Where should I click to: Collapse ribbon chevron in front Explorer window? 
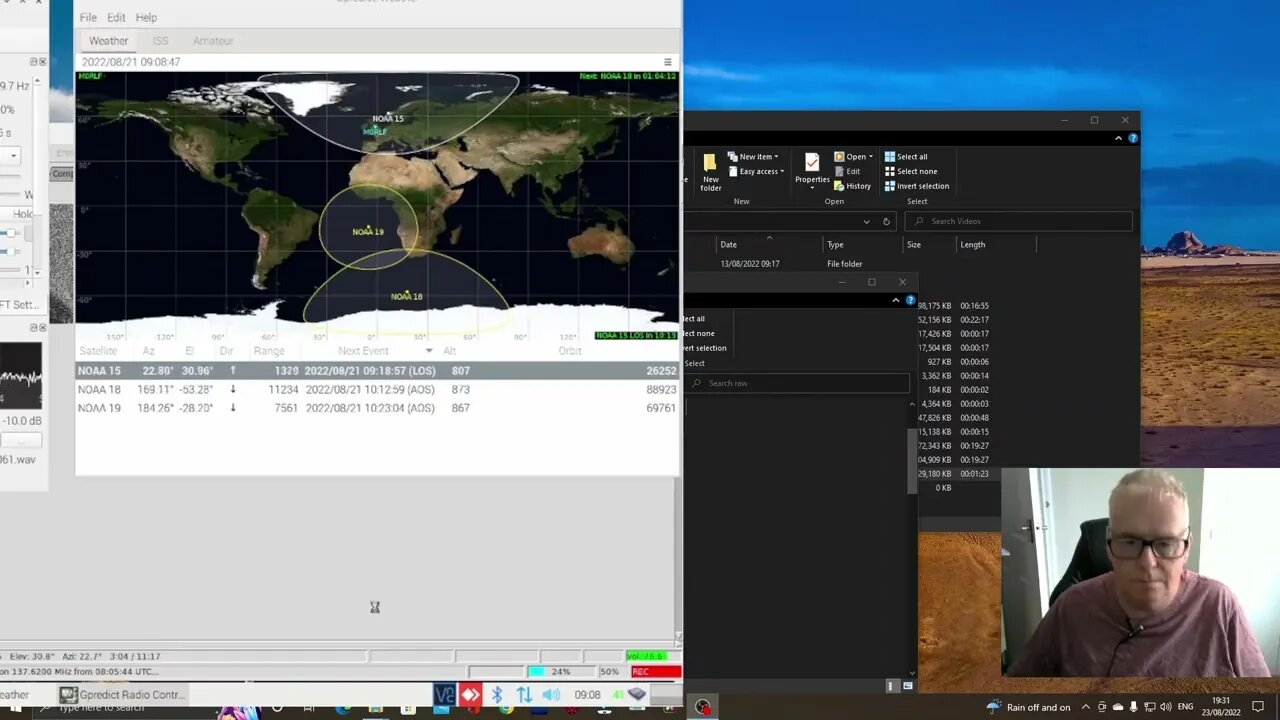[x=896, y=300]
